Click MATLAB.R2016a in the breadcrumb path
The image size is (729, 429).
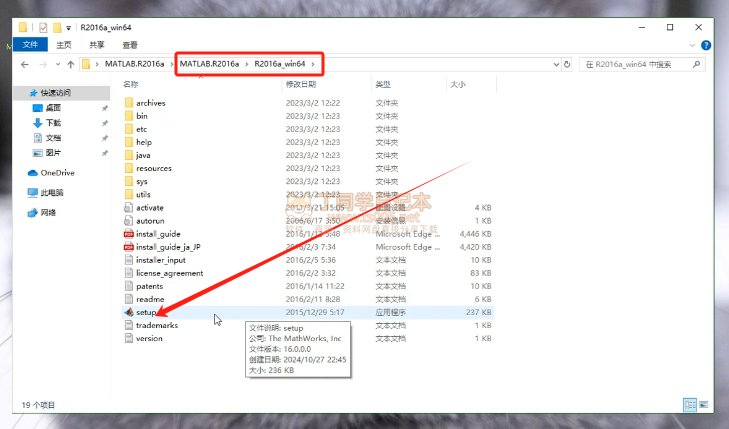coord(136,65)
